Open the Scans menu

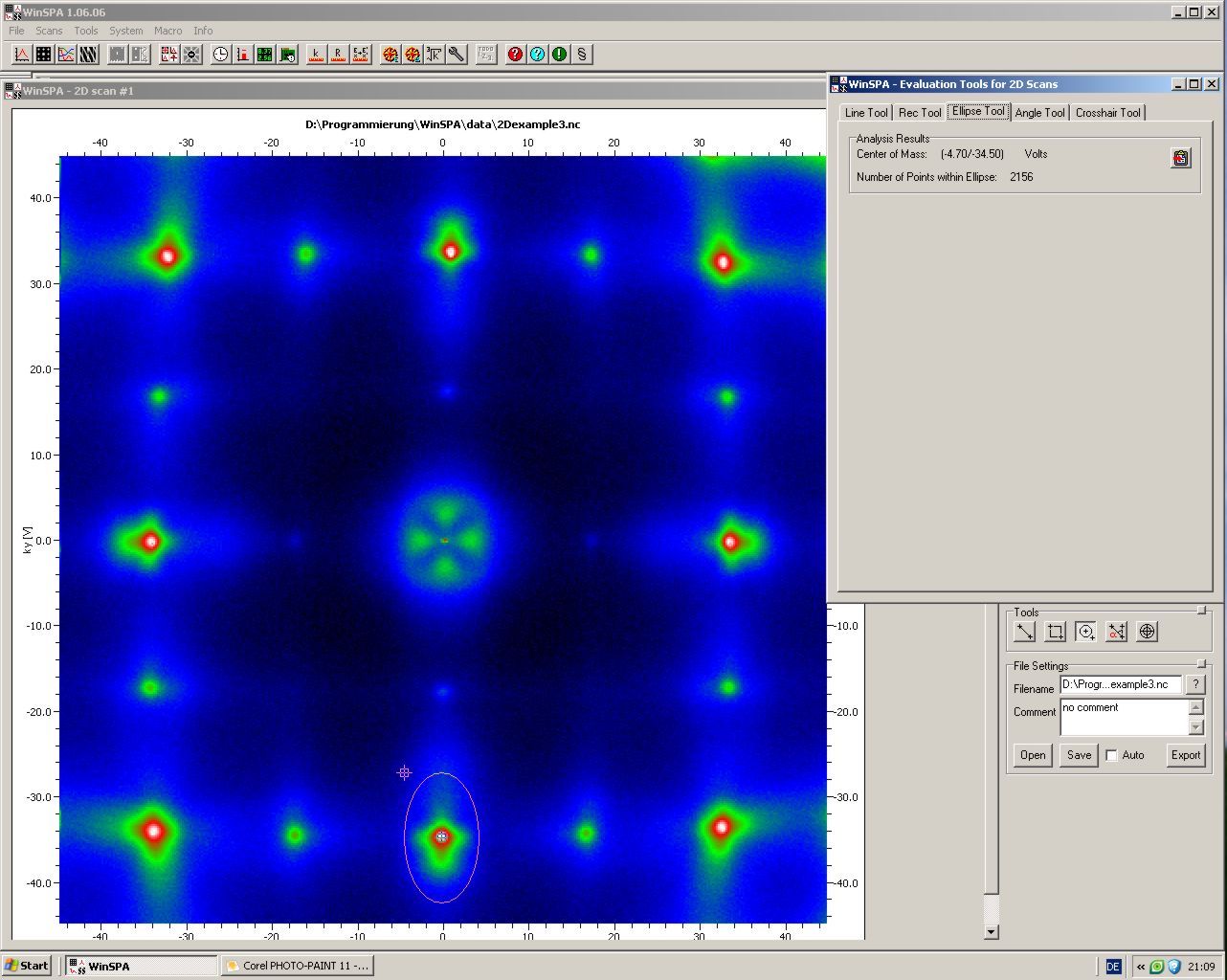pyautogui.click(x=49, y=31)
